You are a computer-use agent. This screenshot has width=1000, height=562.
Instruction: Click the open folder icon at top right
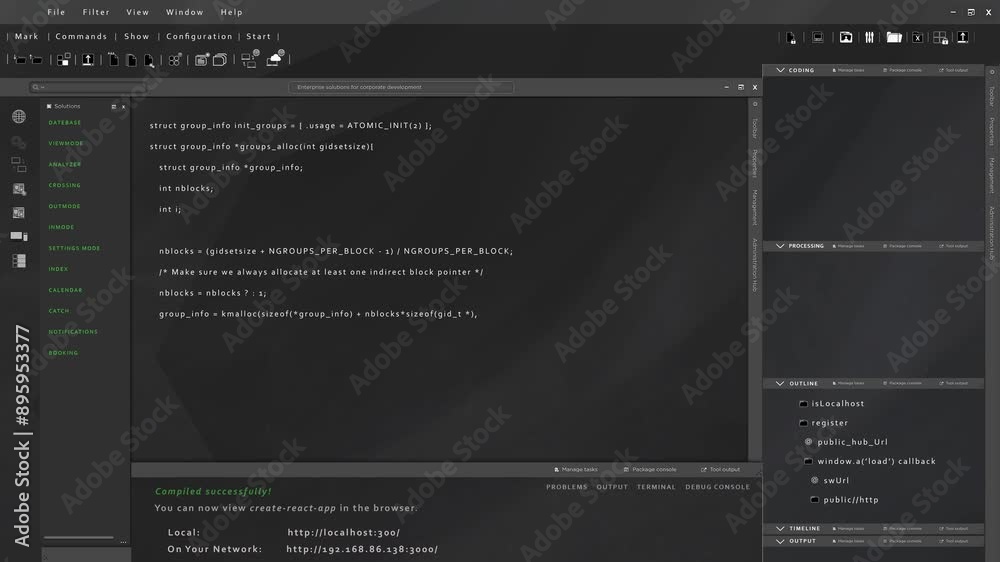point(894,38)
